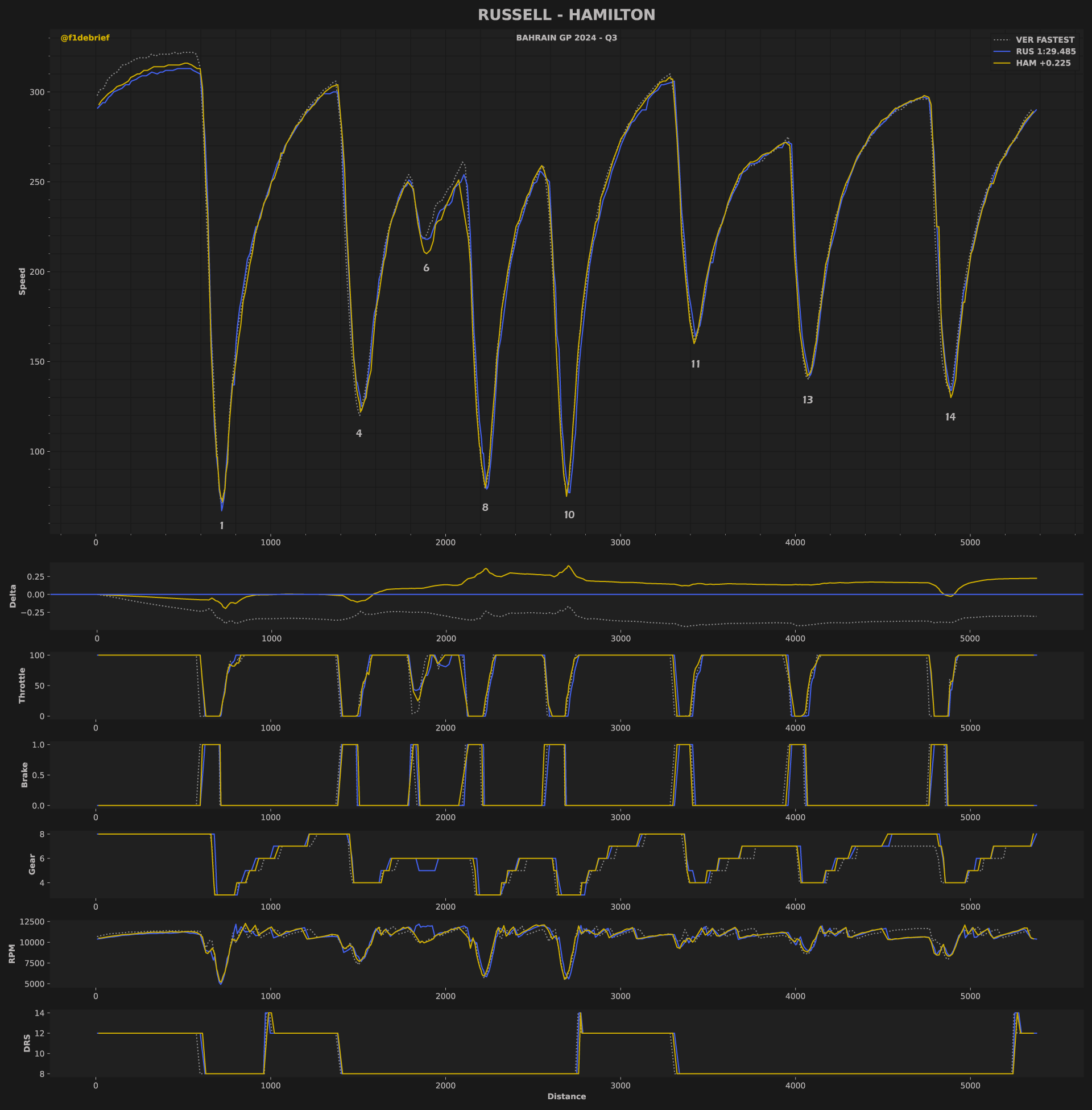This screenshot has height=1110, width=1092.
Task: Click HAM +0.225 legend entry
Action: pyautogui.click(x=1043, y=63)
